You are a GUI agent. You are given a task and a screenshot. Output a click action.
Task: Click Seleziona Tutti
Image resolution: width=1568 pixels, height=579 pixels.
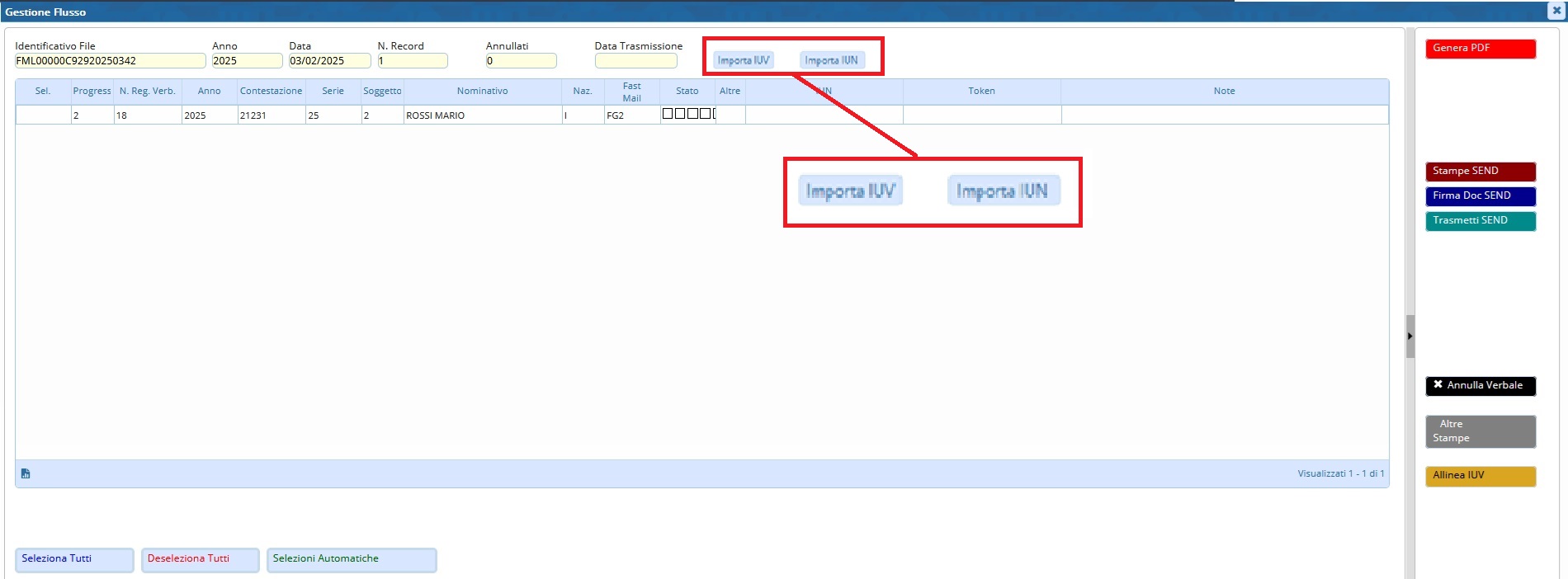[74, 559]
